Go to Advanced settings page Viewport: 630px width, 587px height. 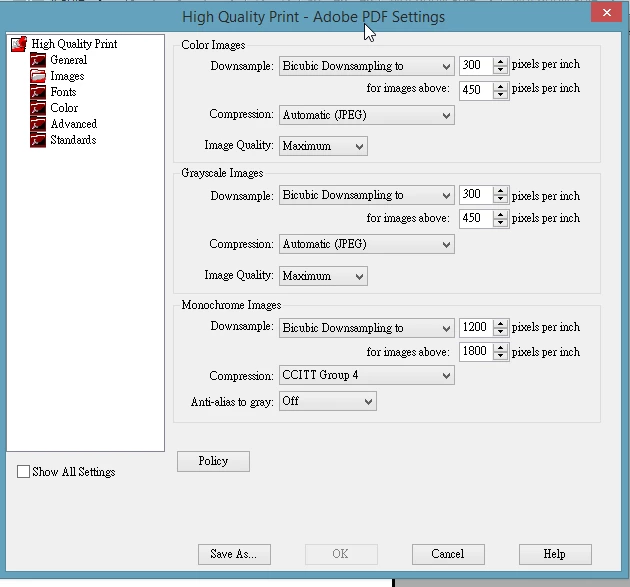(x=74, y=124)
